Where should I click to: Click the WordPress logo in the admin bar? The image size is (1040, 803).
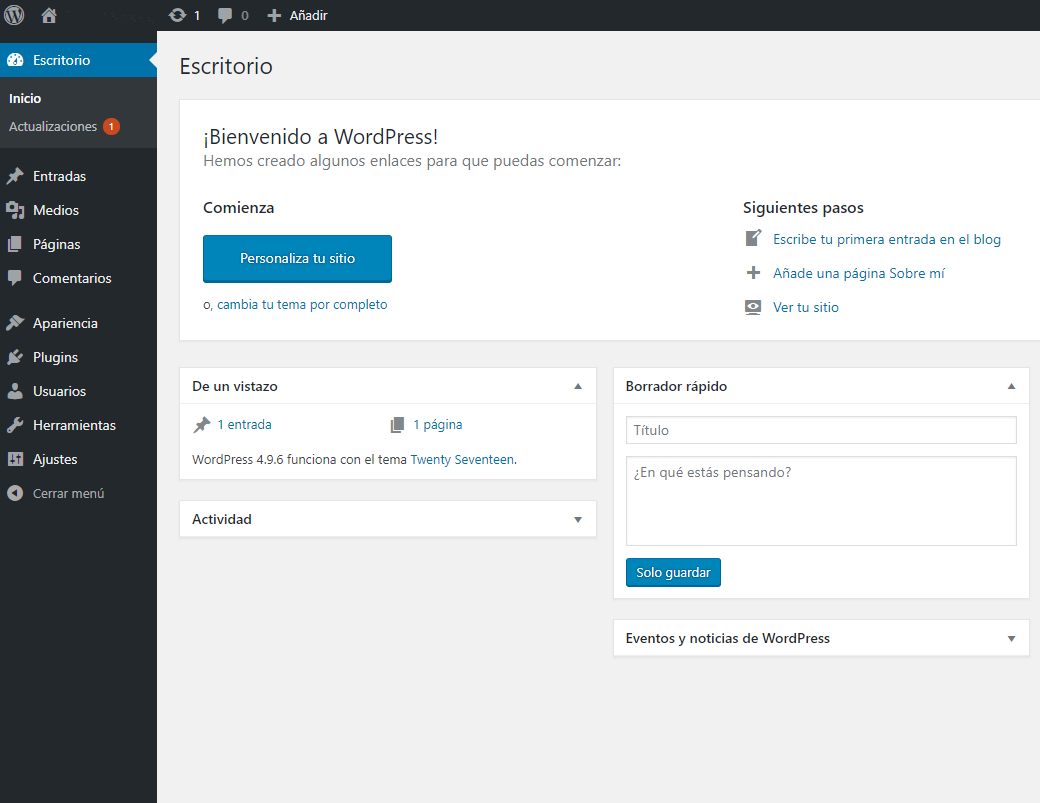click(14, 15)
